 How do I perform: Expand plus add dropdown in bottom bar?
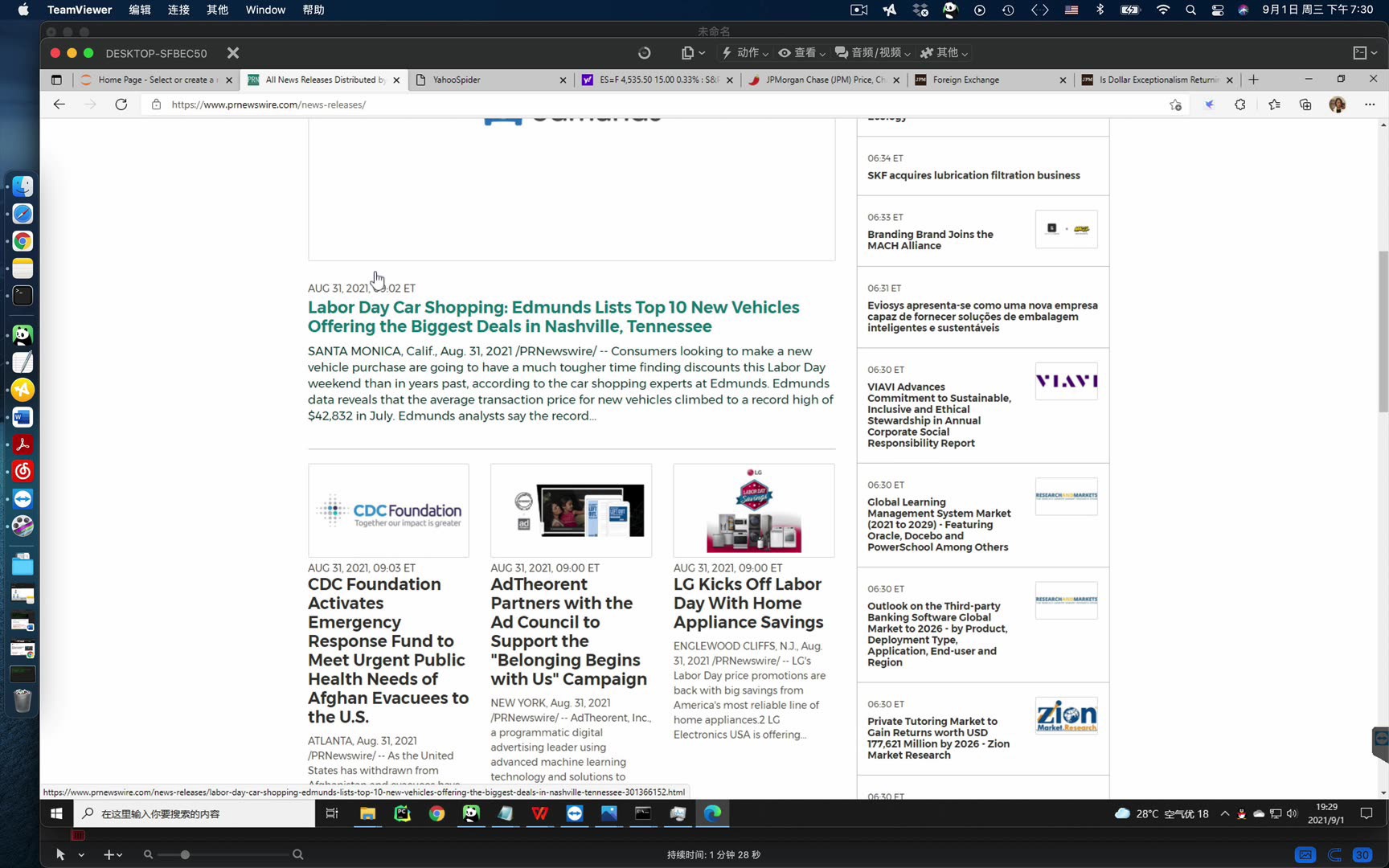click(113, 855)
